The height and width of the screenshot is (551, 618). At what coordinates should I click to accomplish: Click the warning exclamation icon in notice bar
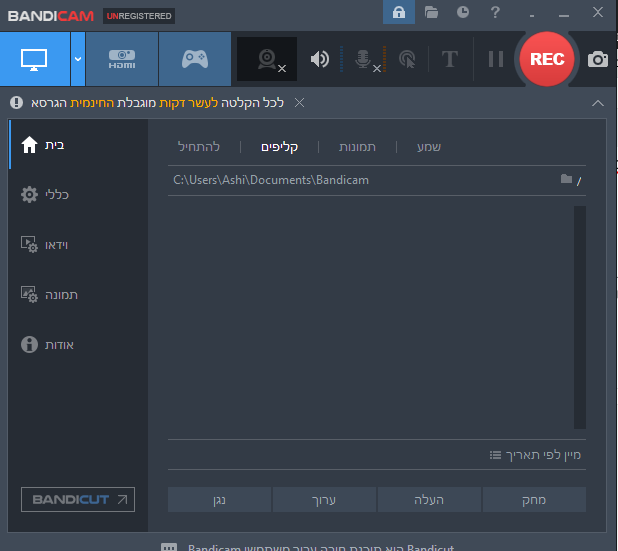click(x=16, y=103)
